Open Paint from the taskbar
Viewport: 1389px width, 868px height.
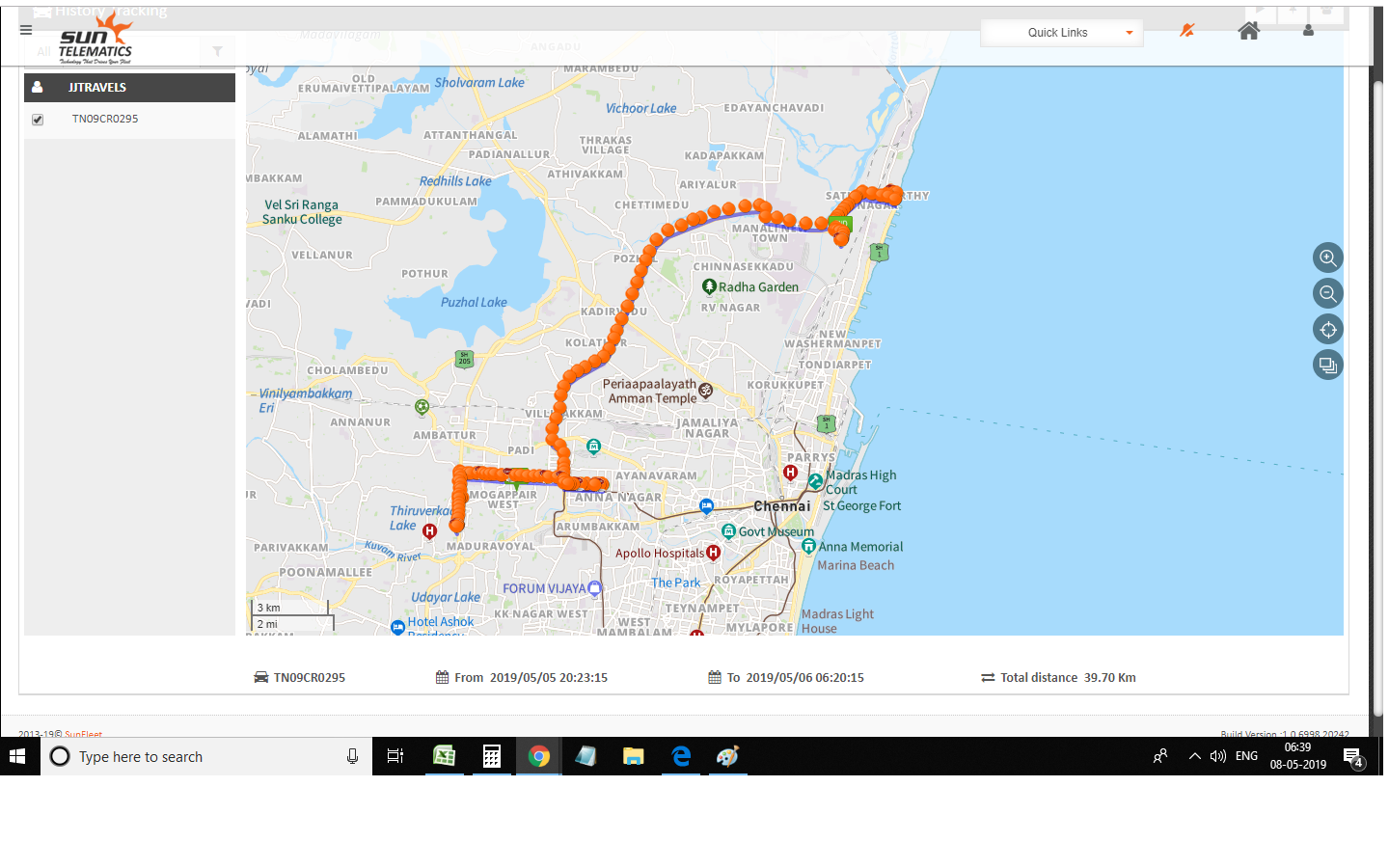(x=727, y=757)
